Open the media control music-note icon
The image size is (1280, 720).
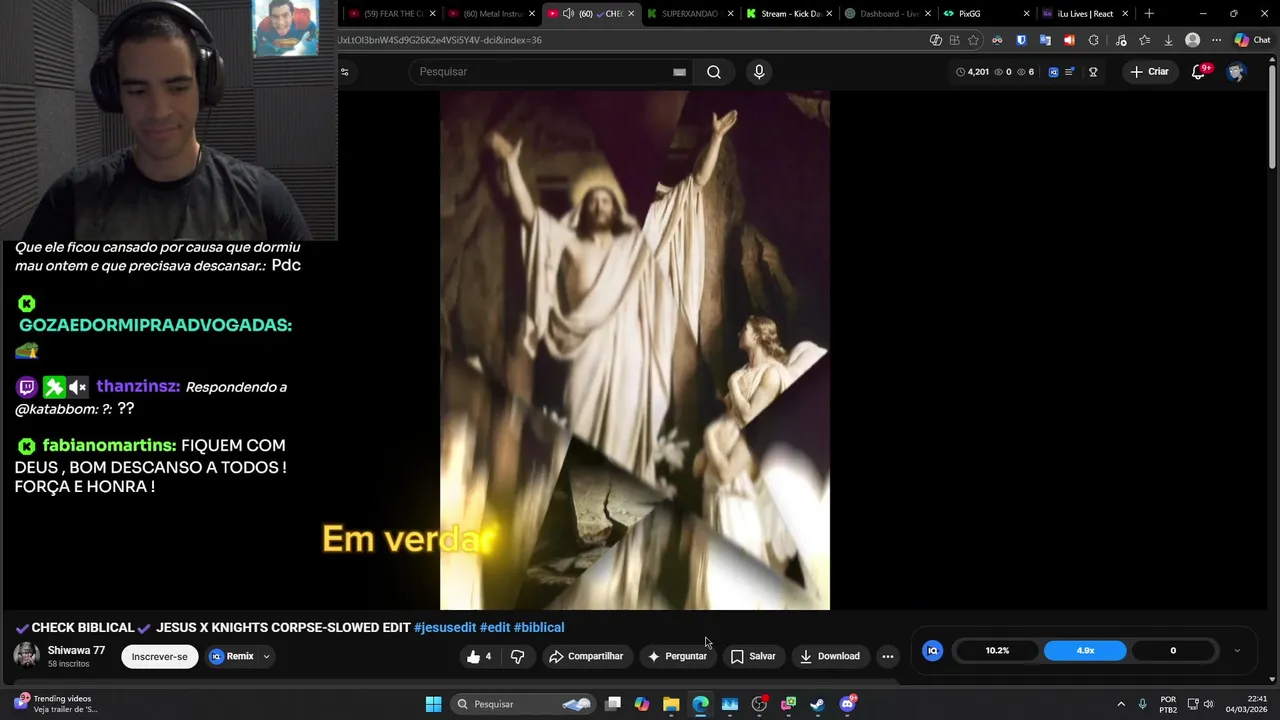coord(1121,40)
